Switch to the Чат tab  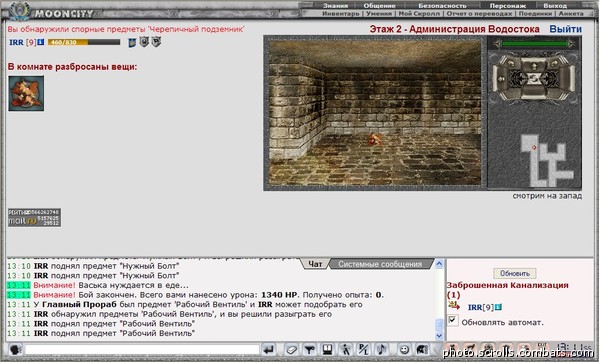[x=315, y=264]
